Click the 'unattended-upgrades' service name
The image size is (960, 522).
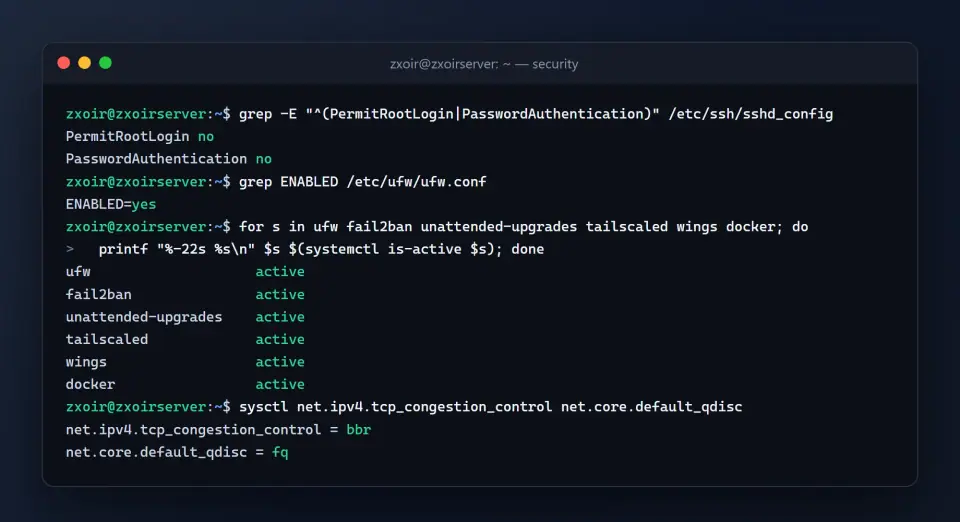coord(144,317)
